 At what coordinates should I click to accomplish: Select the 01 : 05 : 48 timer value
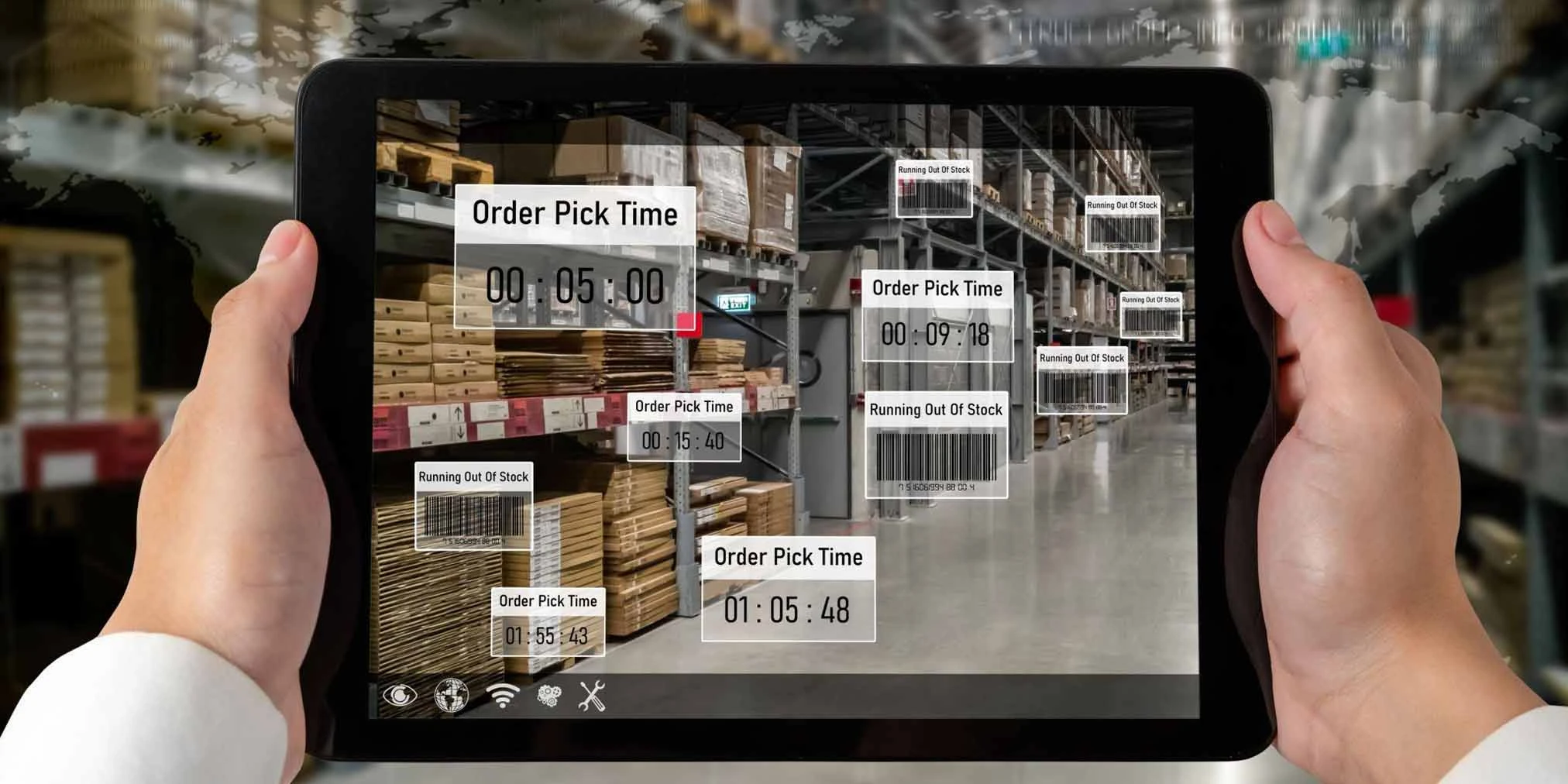click(x=787, y=610)
